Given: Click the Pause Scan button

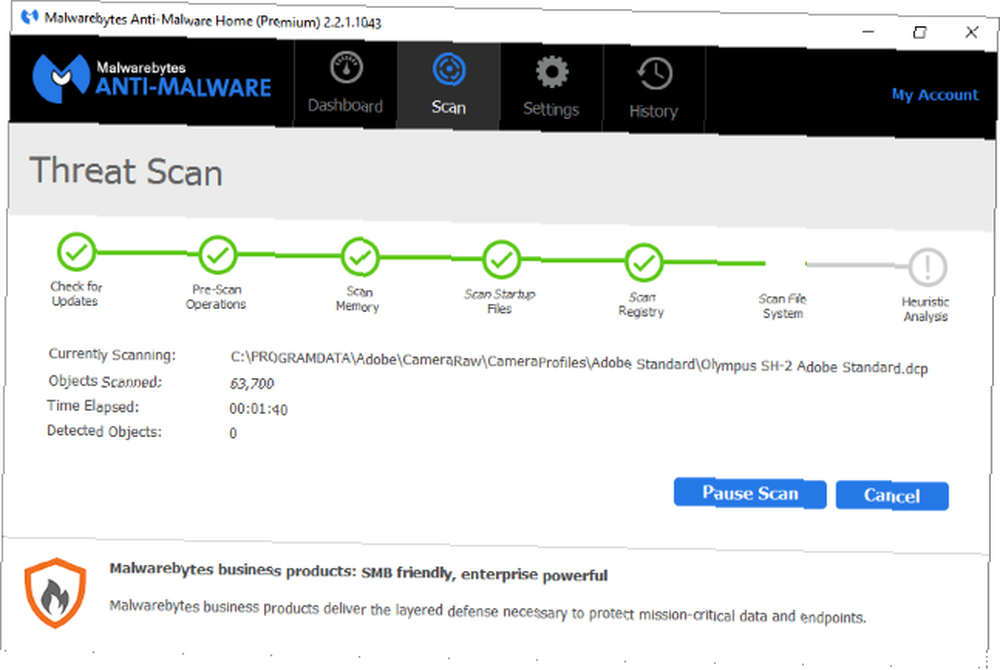Looking at the screenshot, I should pyautogui.click(x=750, y=493).
